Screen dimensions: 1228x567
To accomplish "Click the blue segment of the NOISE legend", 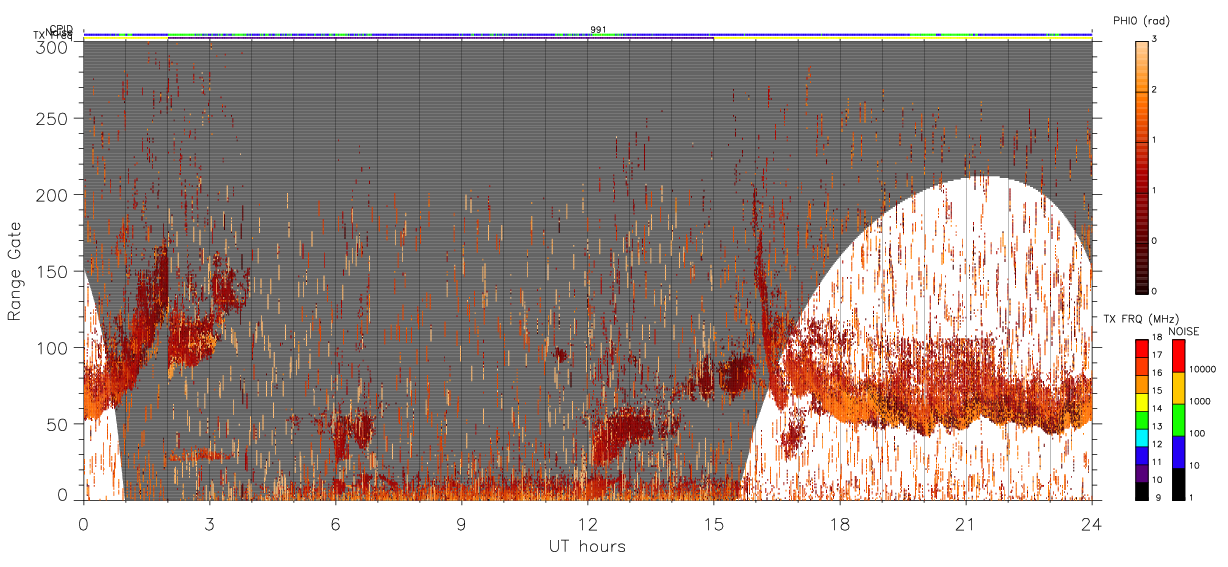I will 1178,452.
